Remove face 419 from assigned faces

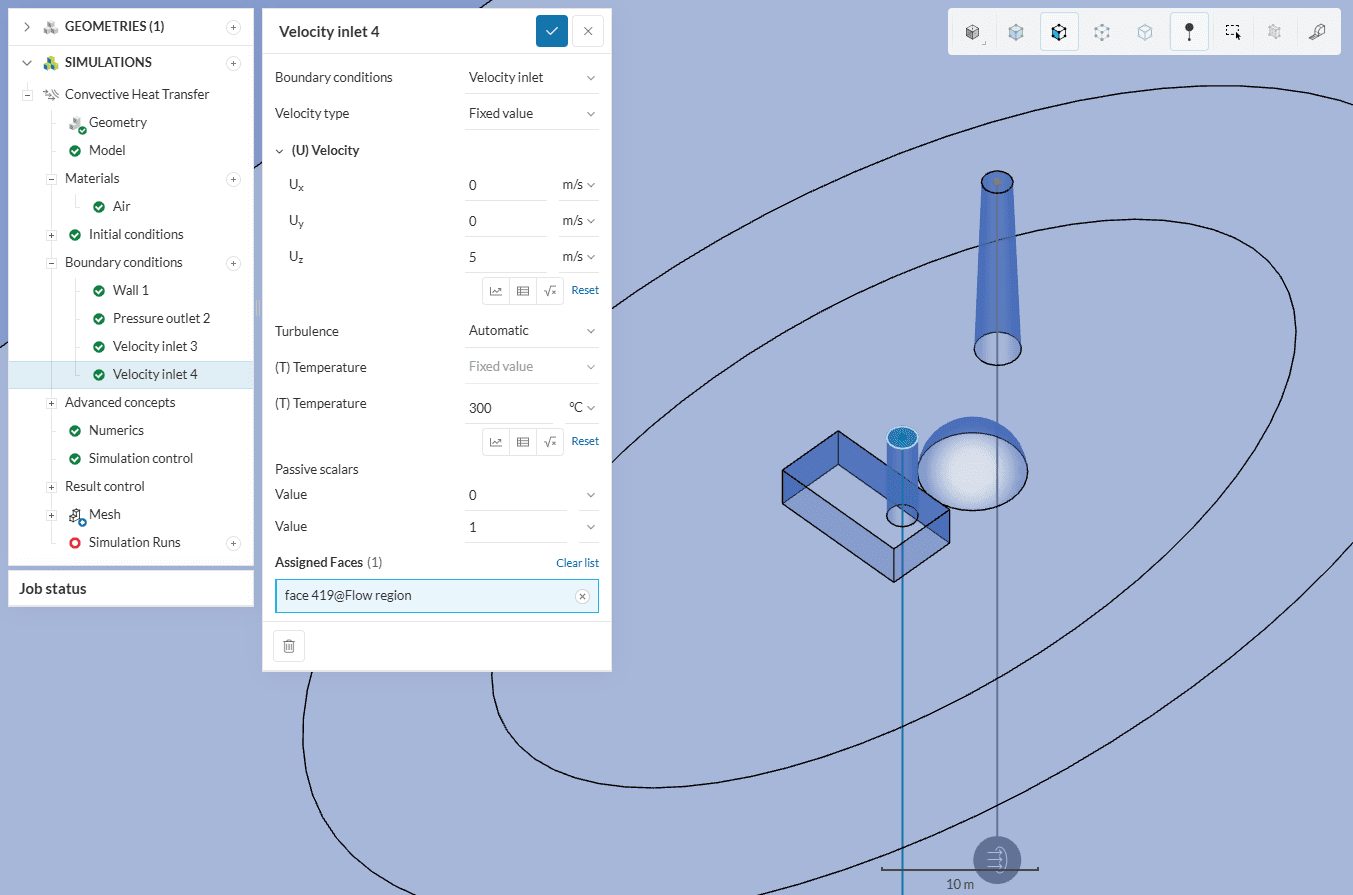pos(582,596)
